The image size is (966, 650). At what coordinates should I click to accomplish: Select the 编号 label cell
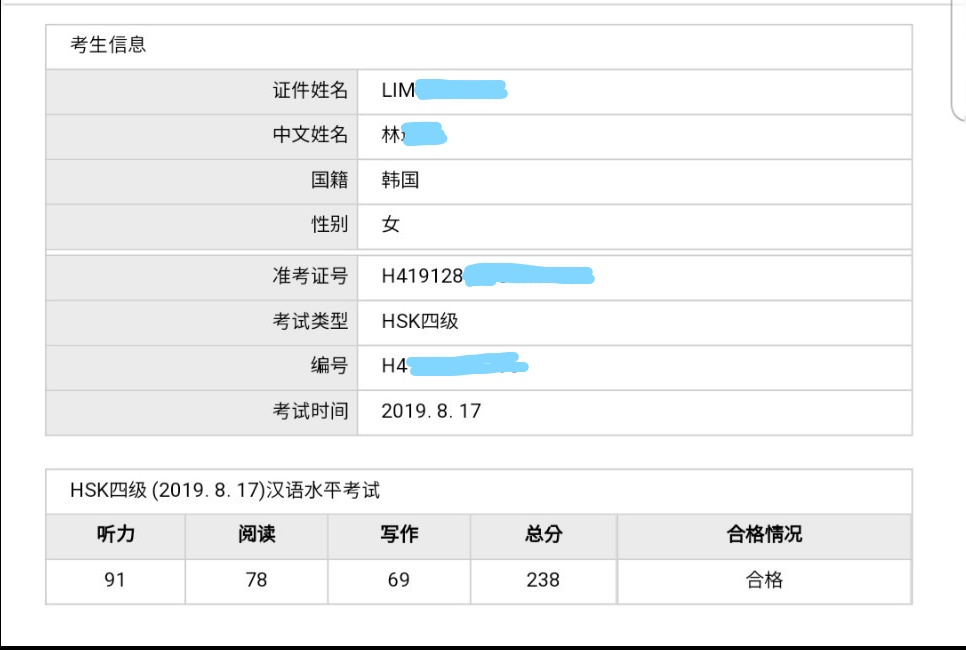329,366
